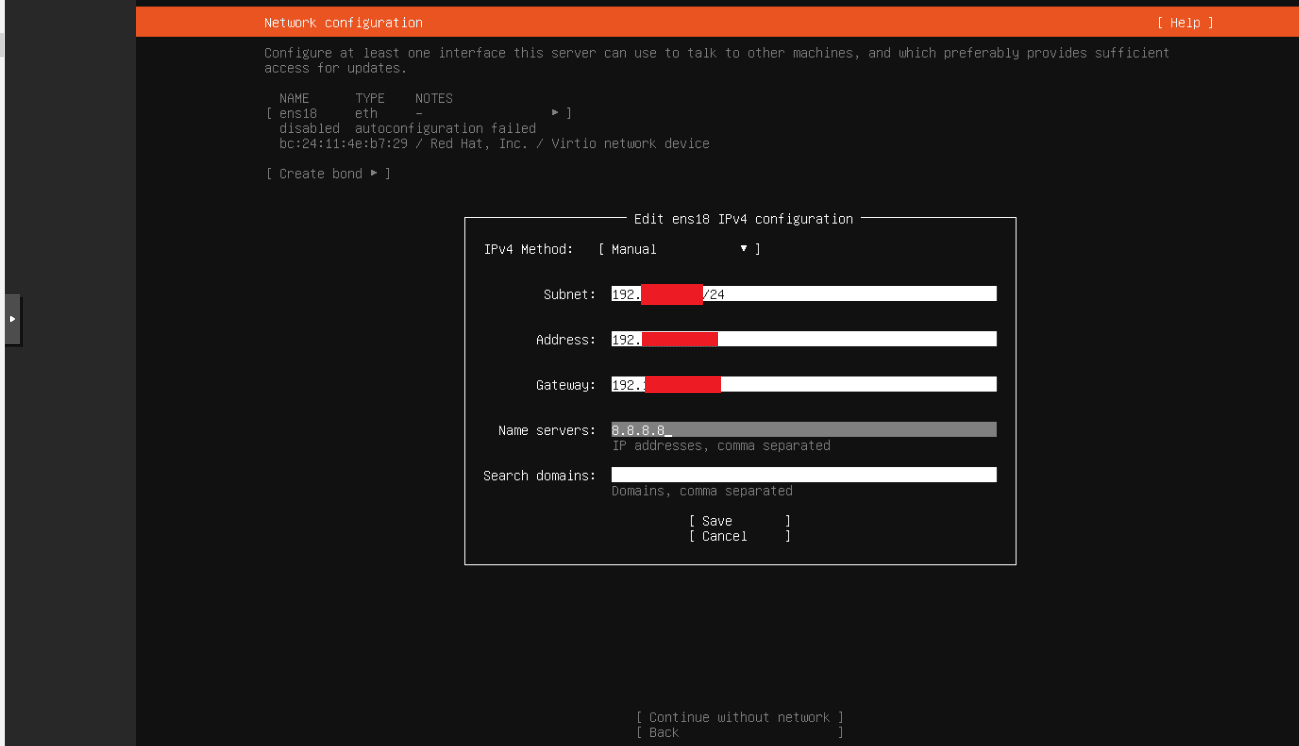Focus the Name servers field
The height and width of the screenshot is (746, 1299).
804,430
